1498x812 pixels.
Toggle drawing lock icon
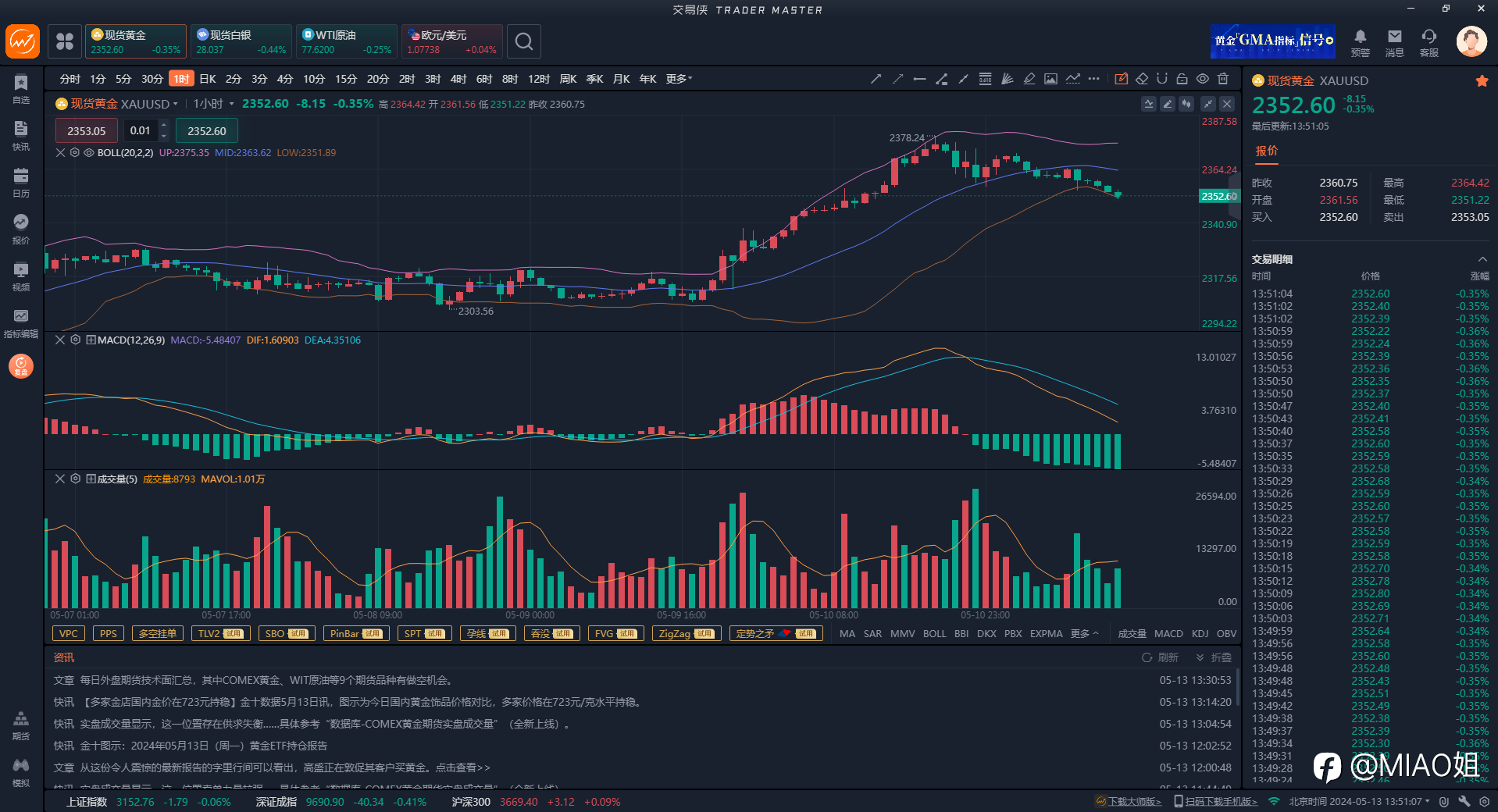pyautogui.click(x=1182, y=79)
